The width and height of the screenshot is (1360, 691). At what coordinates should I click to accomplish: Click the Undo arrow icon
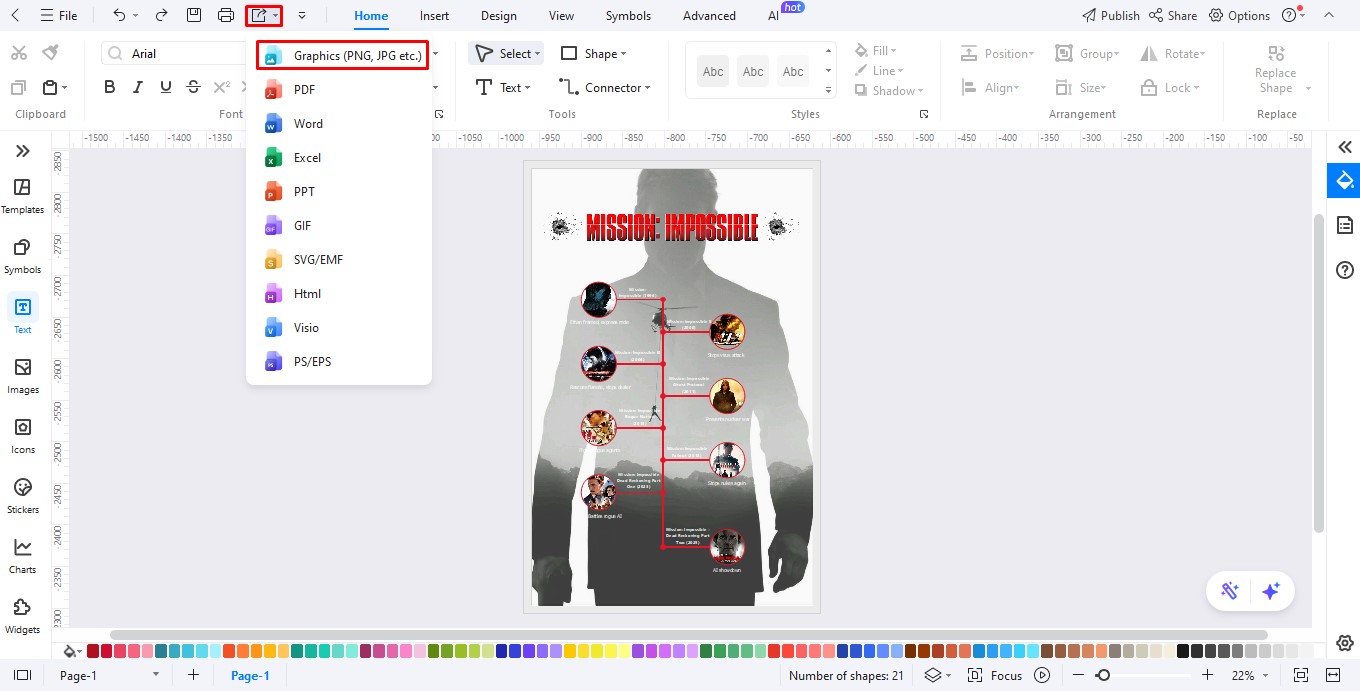119,16
